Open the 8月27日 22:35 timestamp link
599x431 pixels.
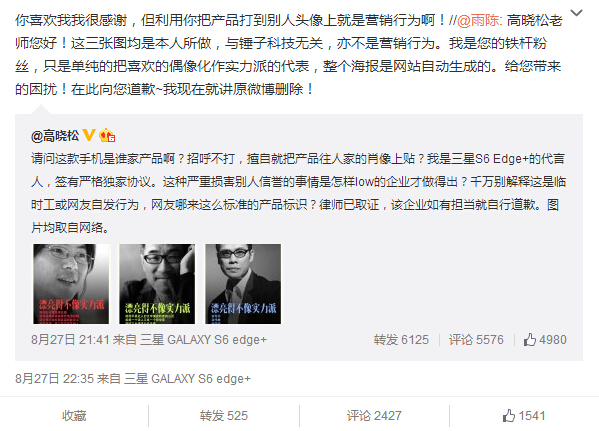[x=54, y=379]
